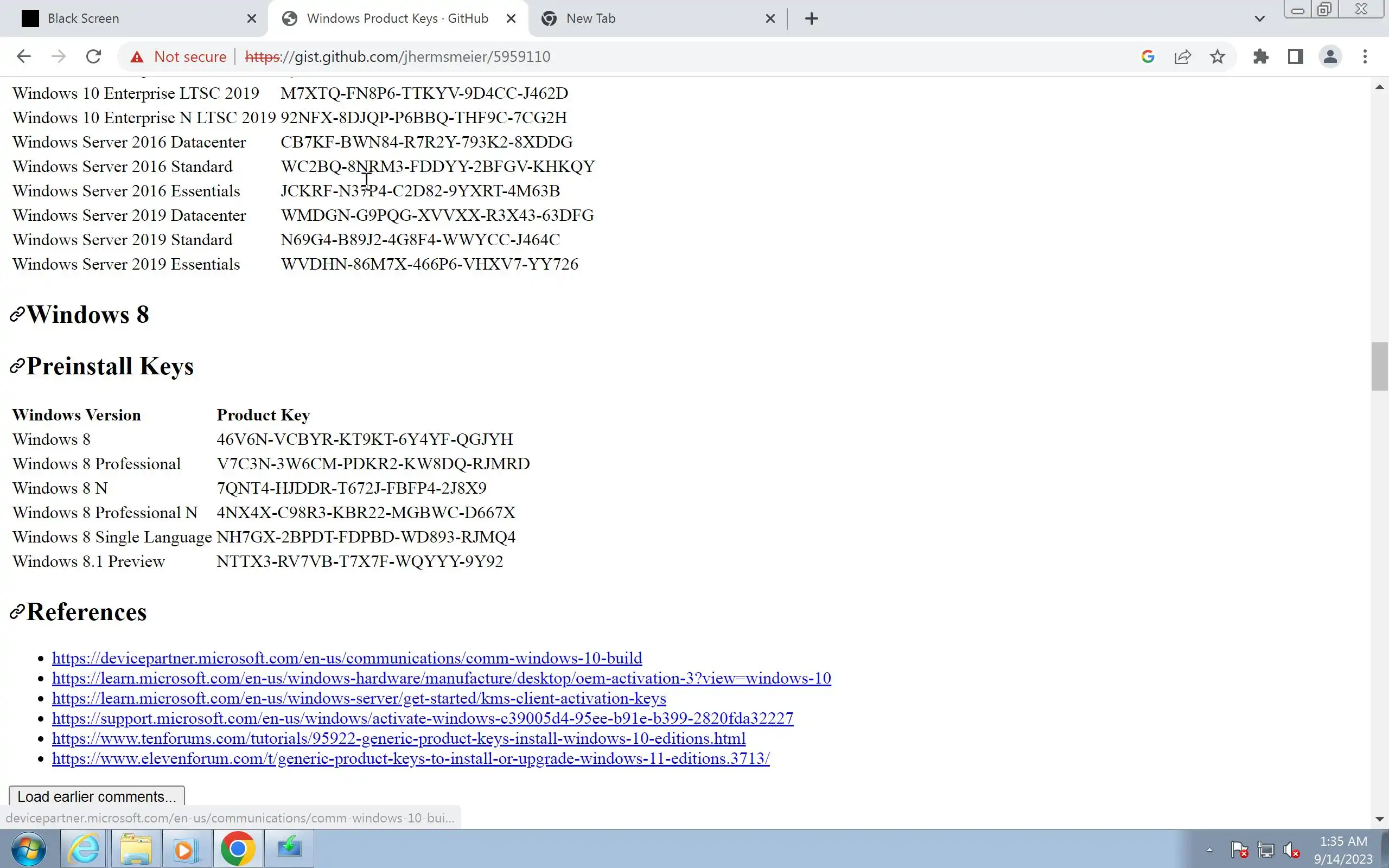This screenshot has width=1389, height=868.
Task: Toggle the browser side panel icon
Action: click(x=1296, y=56)
